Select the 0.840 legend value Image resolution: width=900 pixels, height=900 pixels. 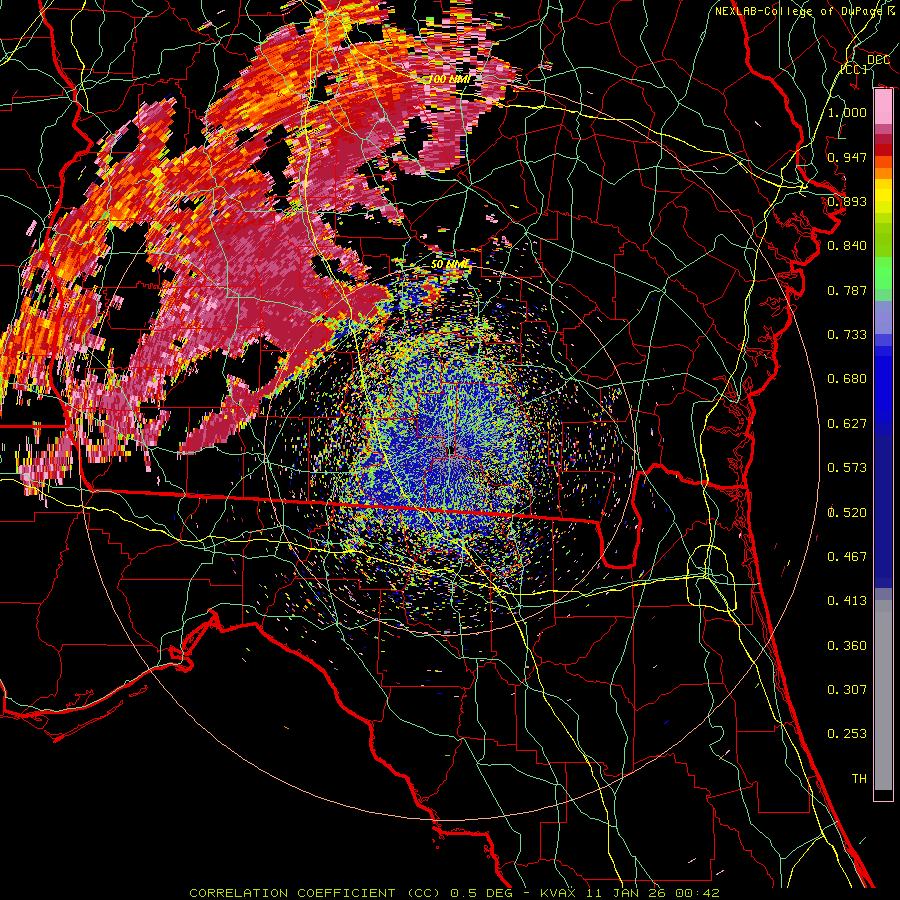tap(847, 246)
